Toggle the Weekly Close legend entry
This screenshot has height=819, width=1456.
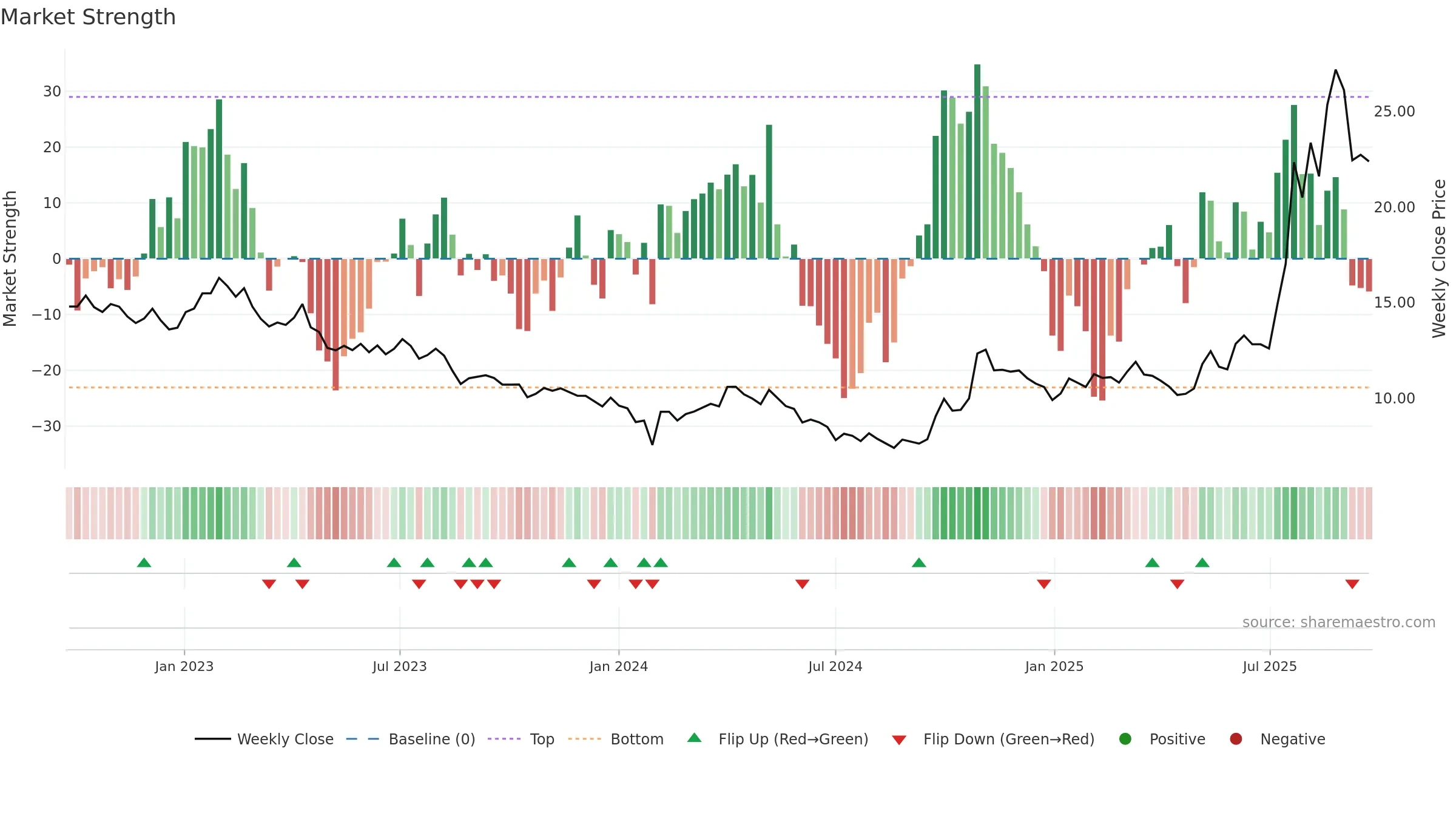pos(264,739)
